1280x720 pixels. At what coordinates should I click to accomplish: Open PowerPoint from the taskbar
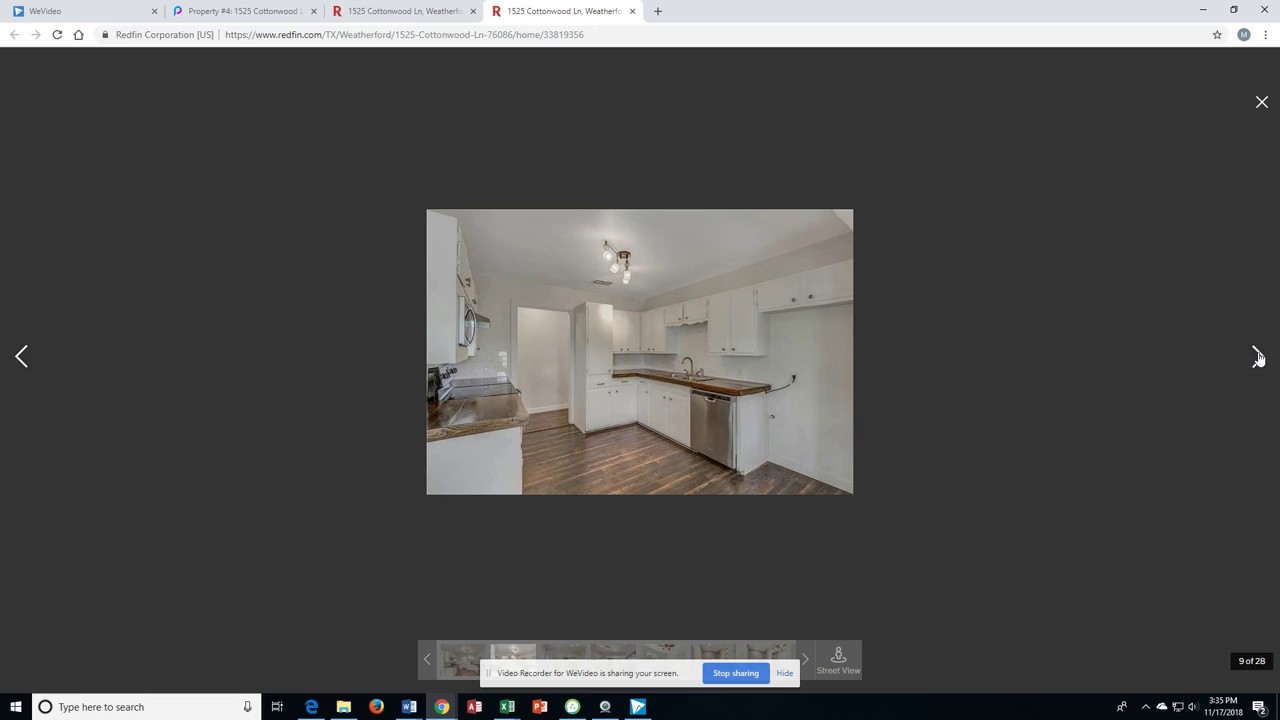tap(539, 707)
